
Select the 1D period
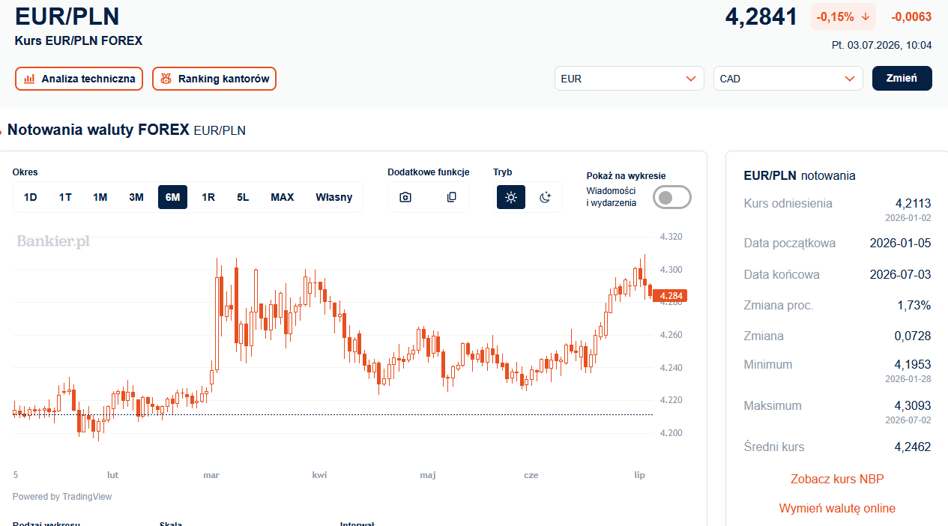pos(30,197)
